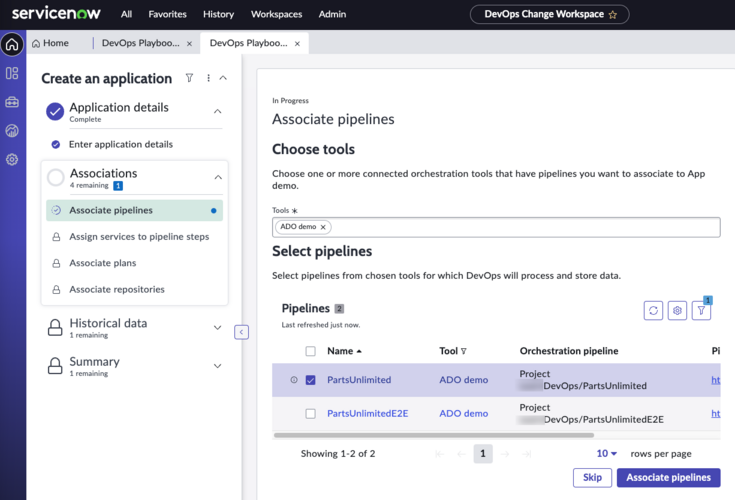Open the rows per page dropdown
The height and width of the screenshot is (500, 735).
[607, 454]
